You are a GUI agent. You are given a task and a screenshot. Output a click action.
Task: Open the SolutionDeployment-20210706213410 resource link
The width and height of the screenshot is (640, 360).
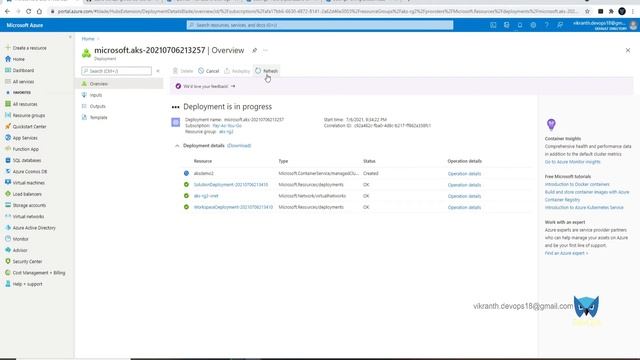point(231,185)
